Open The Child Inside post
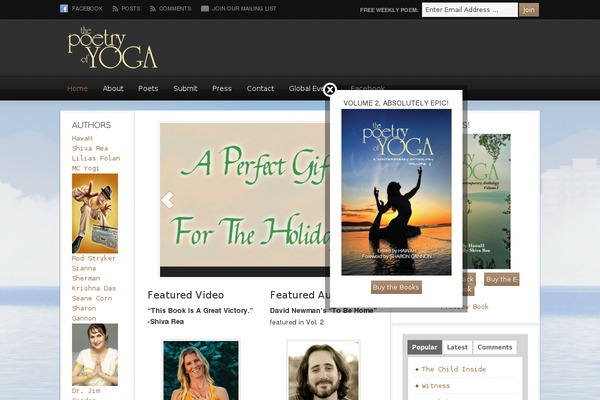 pos(454,369)
